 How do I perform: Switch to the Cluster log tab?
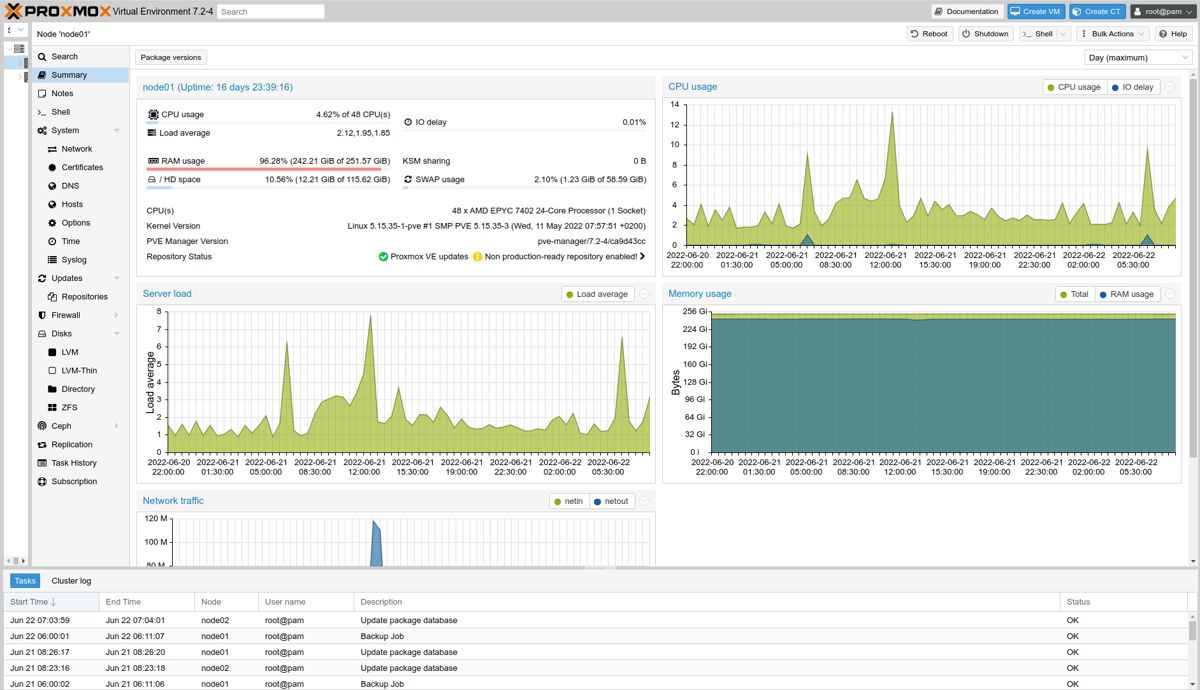(70, 580)
